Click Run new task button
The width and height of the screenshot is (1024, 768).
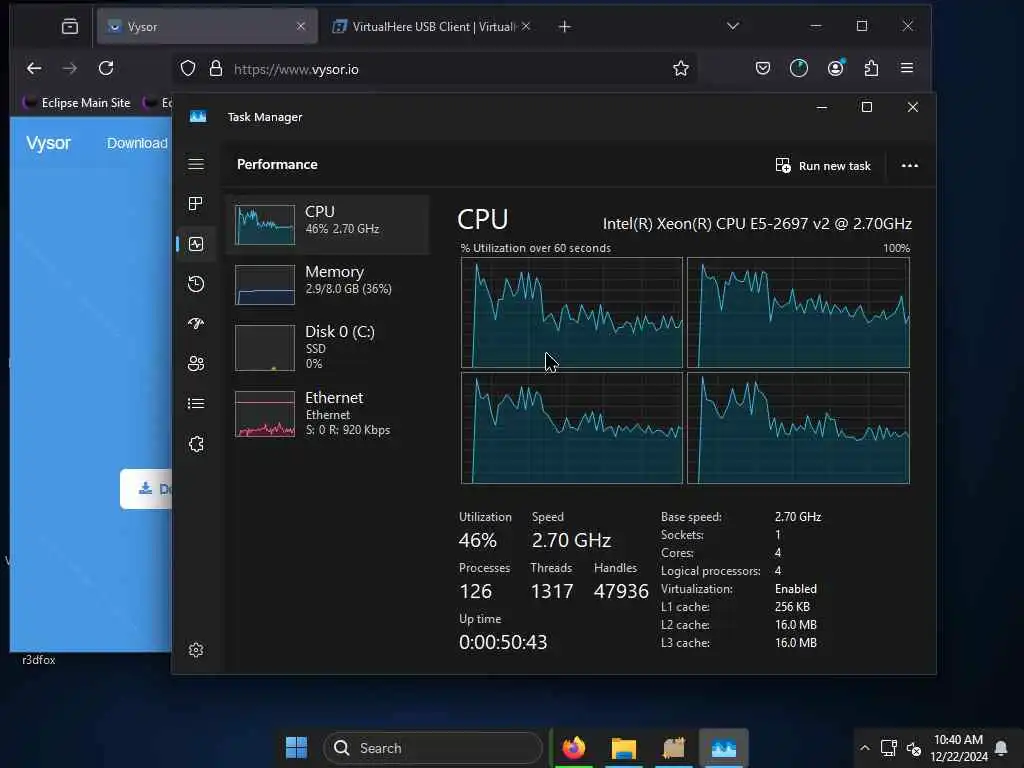point(823,166)
